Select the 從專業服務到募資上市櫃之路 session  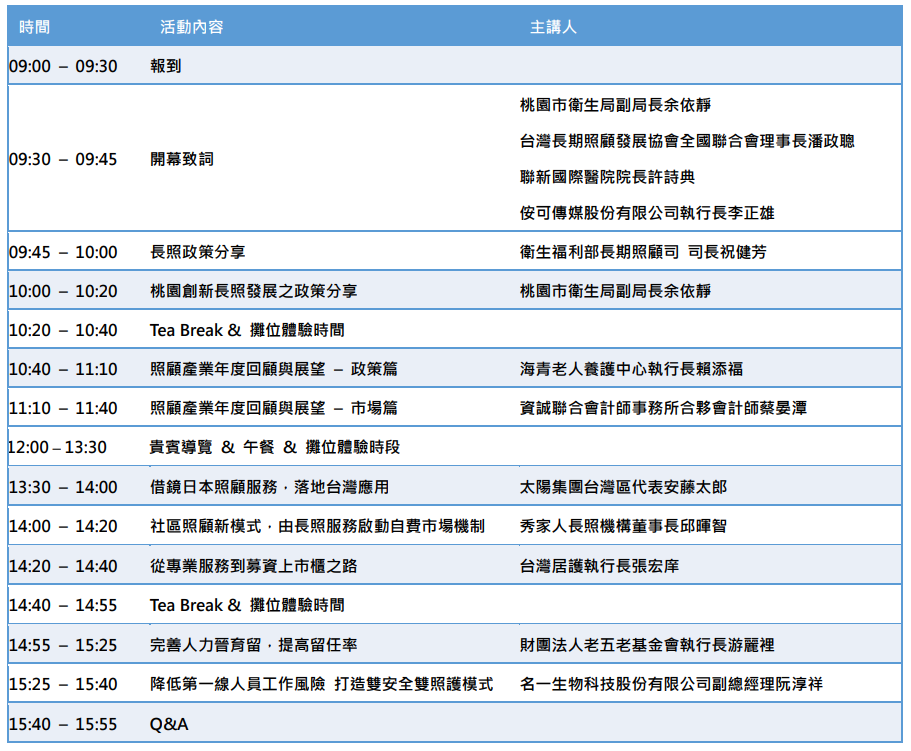point(253,566)
